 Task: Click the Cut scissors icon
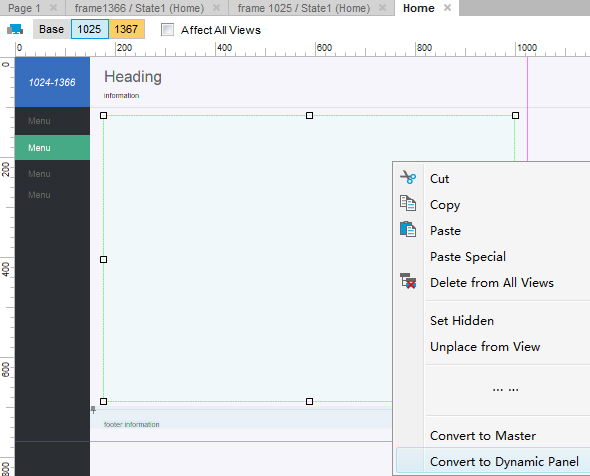pyautogui.click(x=408, y=177)
